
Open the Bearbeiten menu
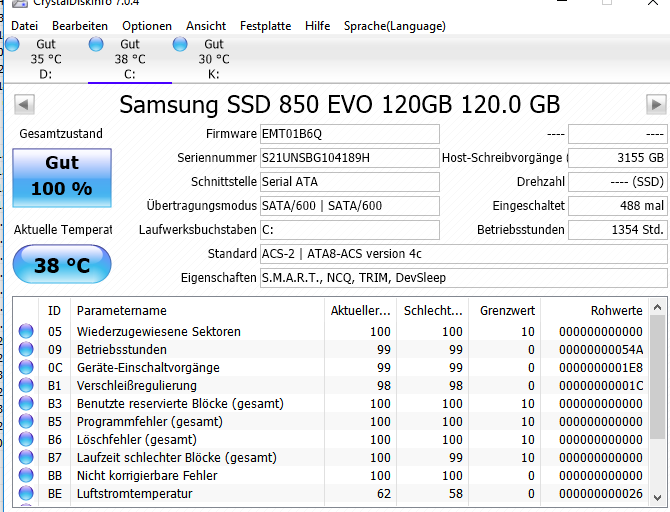(80, 26)
